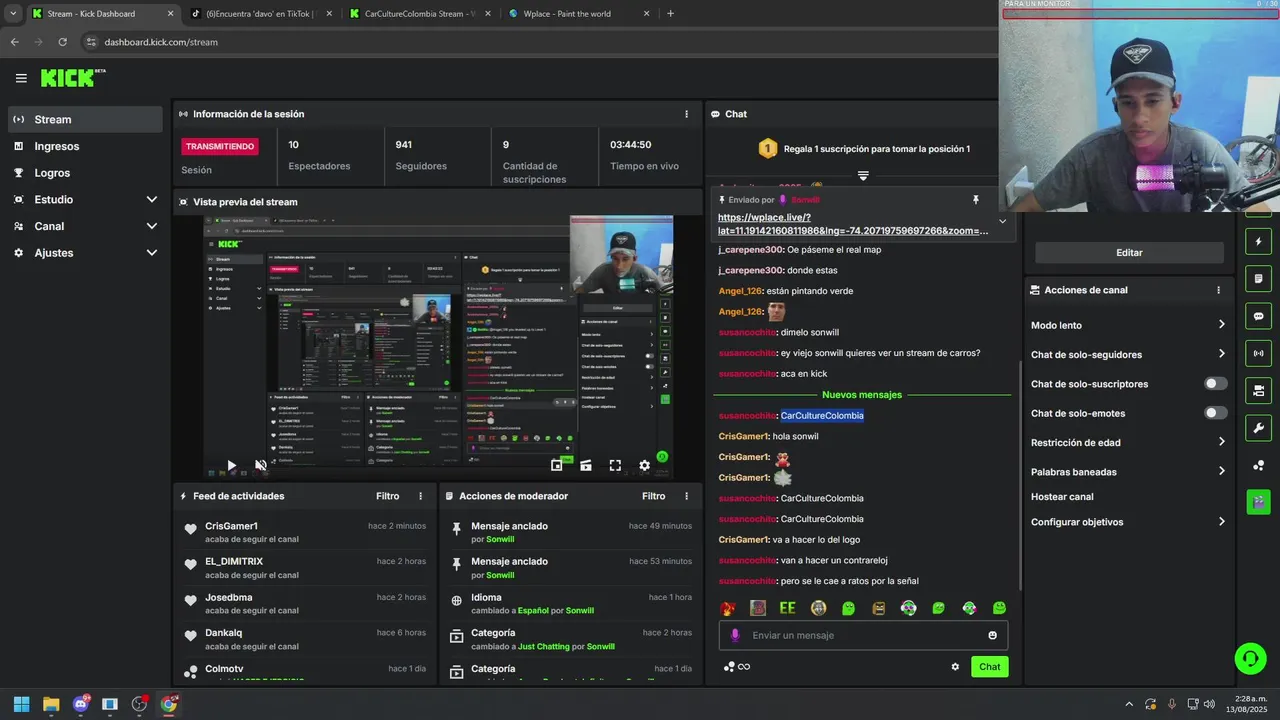Open the green headset support button
The height and width of the screenshot is (720, 1280).
click(x=1250, y=658)
